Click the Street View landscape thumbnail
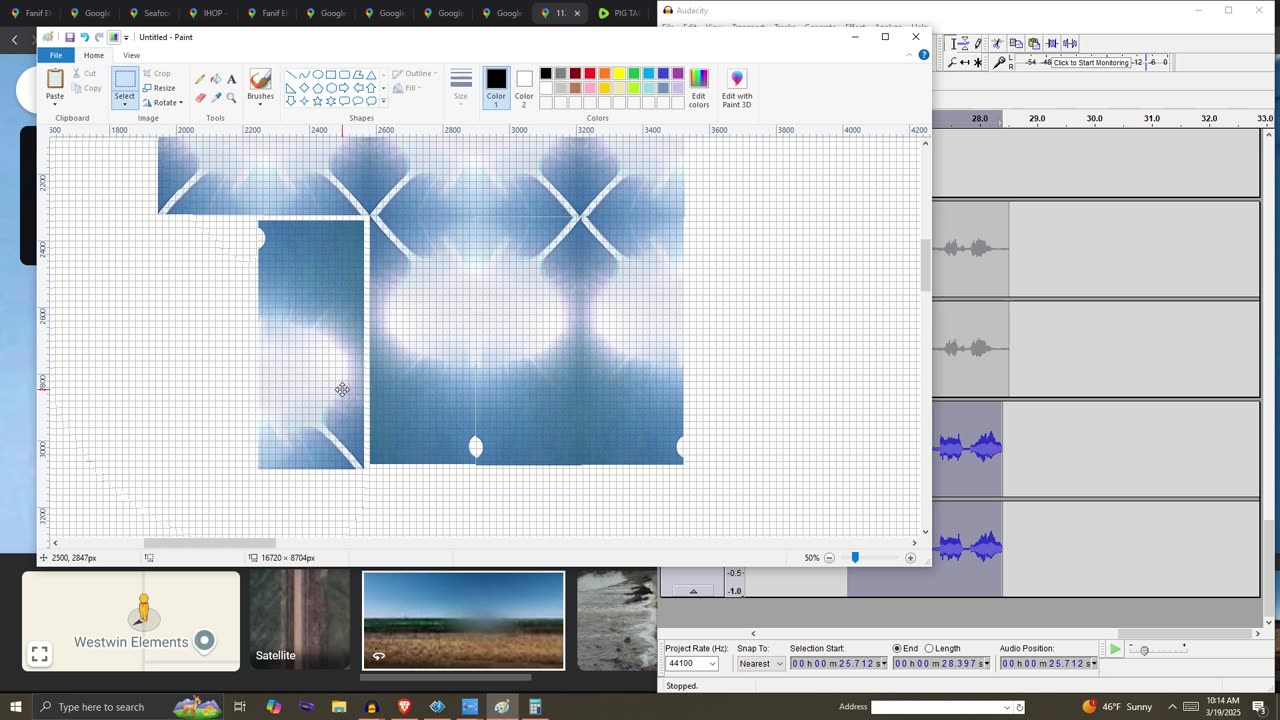 (x=463, y=620)
